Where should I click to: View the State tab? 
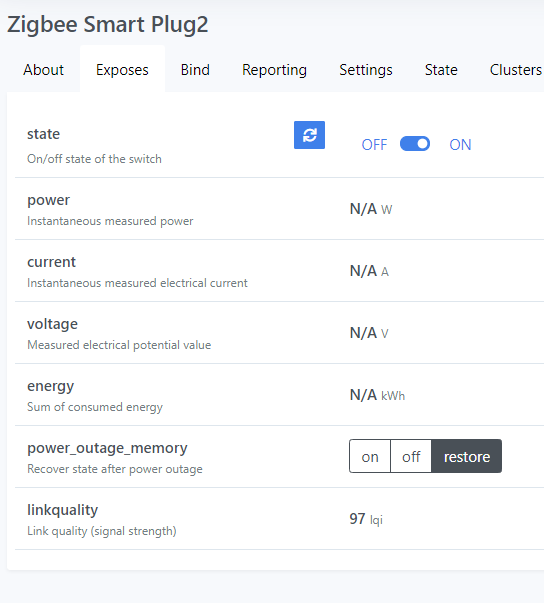click(x=441, y=70)
